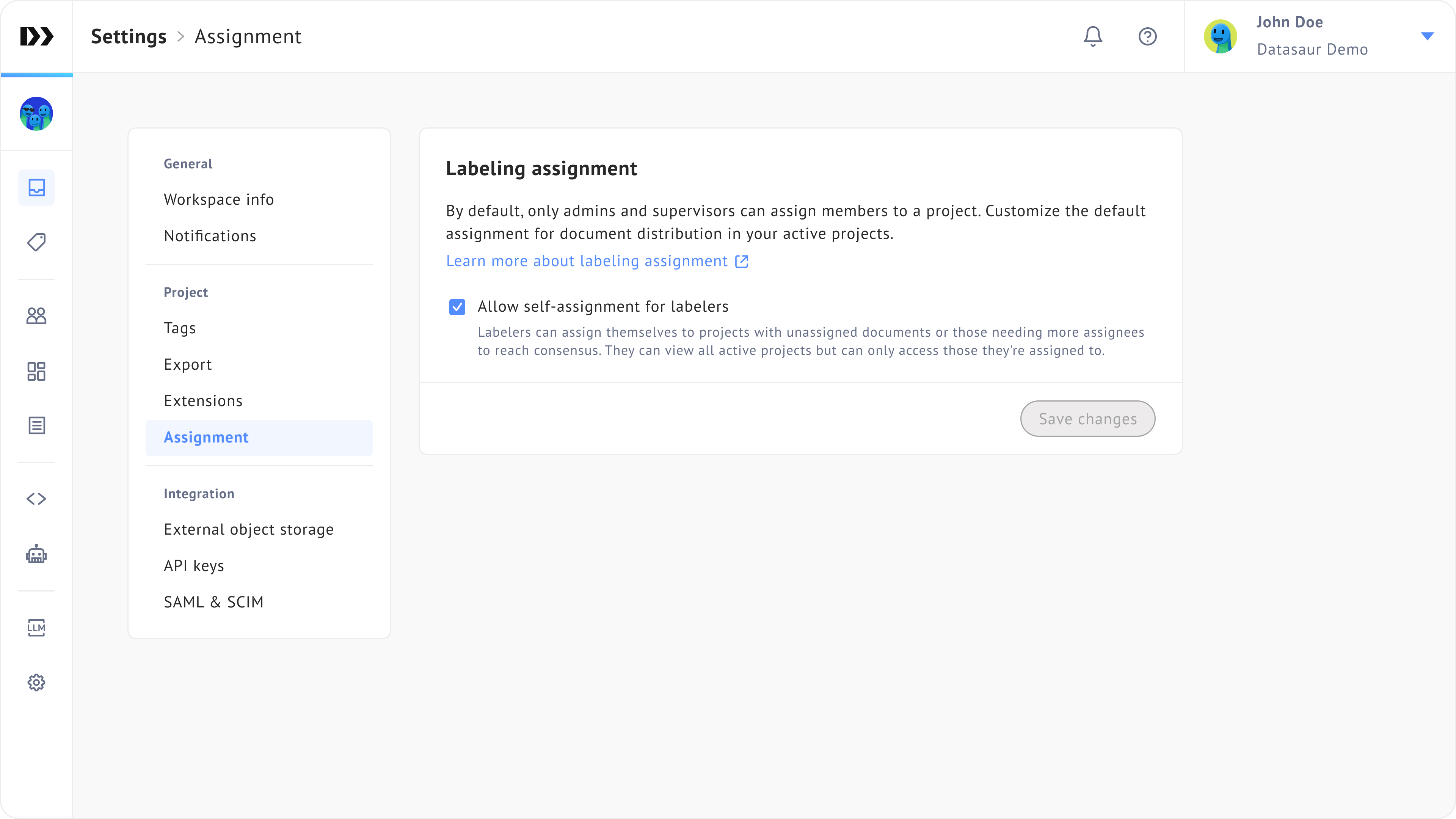Click the Datasaur logo icon
Screen dimensions: 1456x819
(x=37, y=36)
